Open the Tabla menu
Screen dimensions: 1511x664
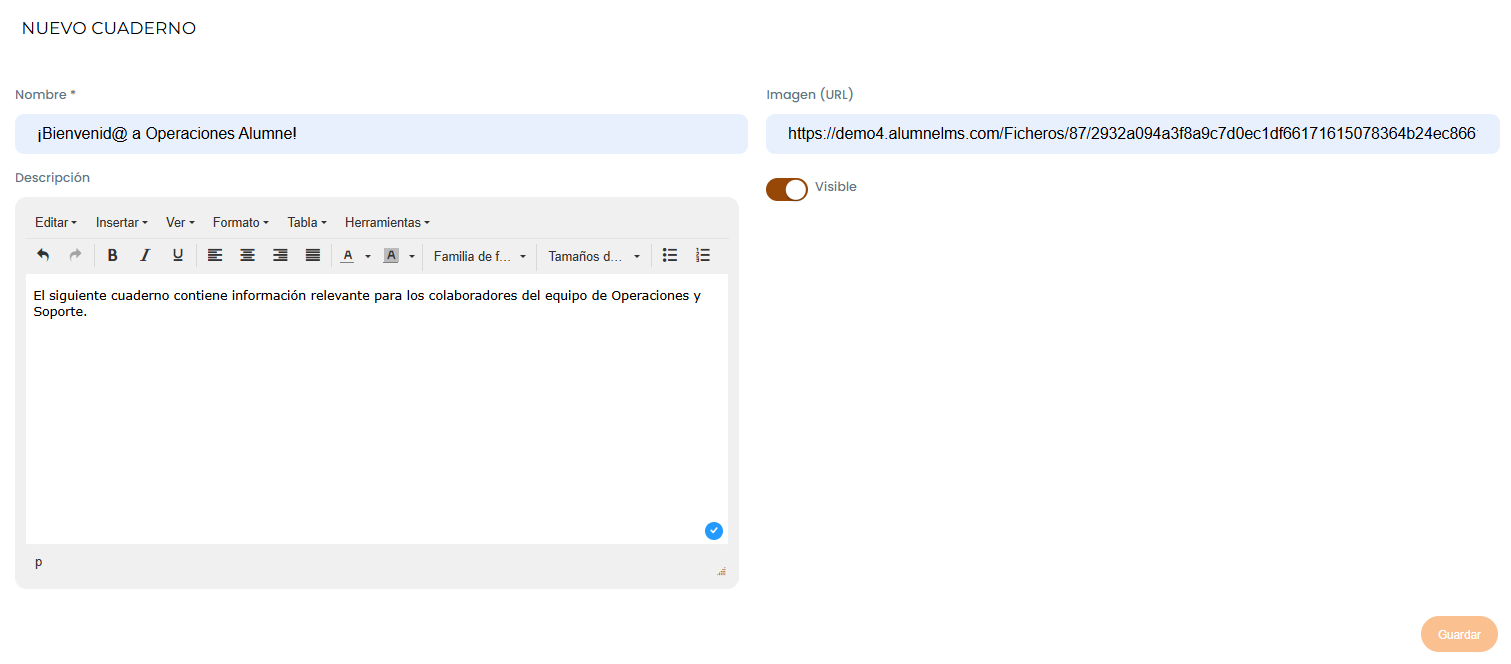click(x=307, y=222)
